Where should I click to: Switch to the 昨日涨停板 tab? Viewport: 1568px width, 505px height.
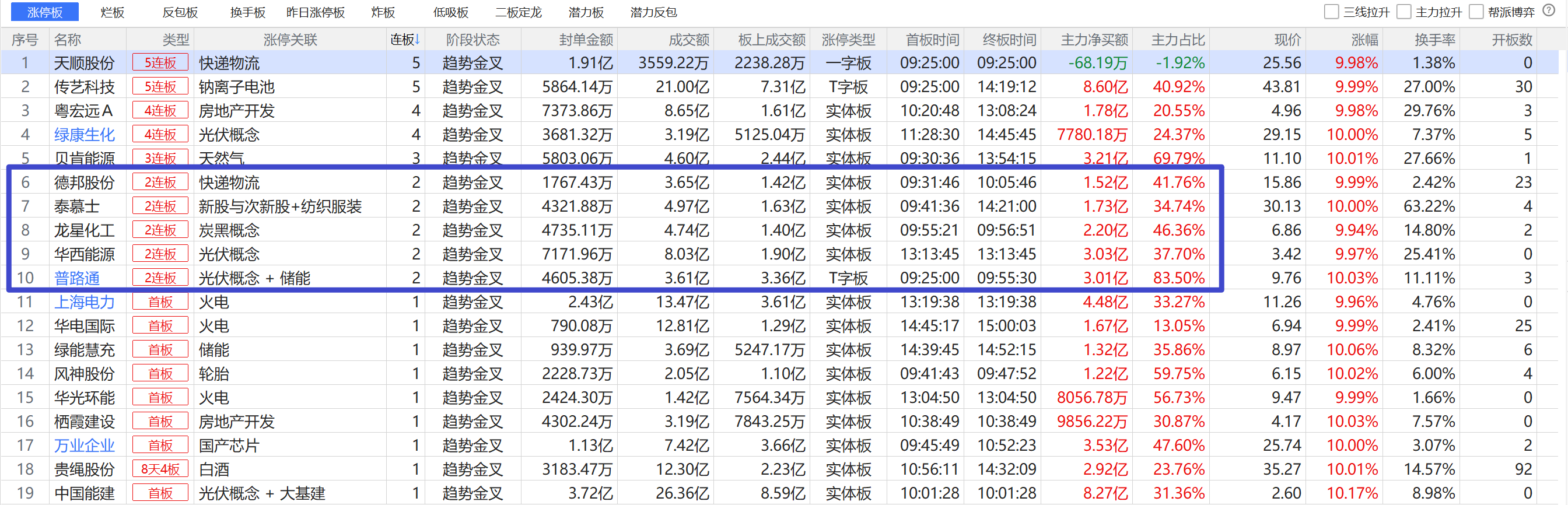pyautogui.click(x=316, y=12)
